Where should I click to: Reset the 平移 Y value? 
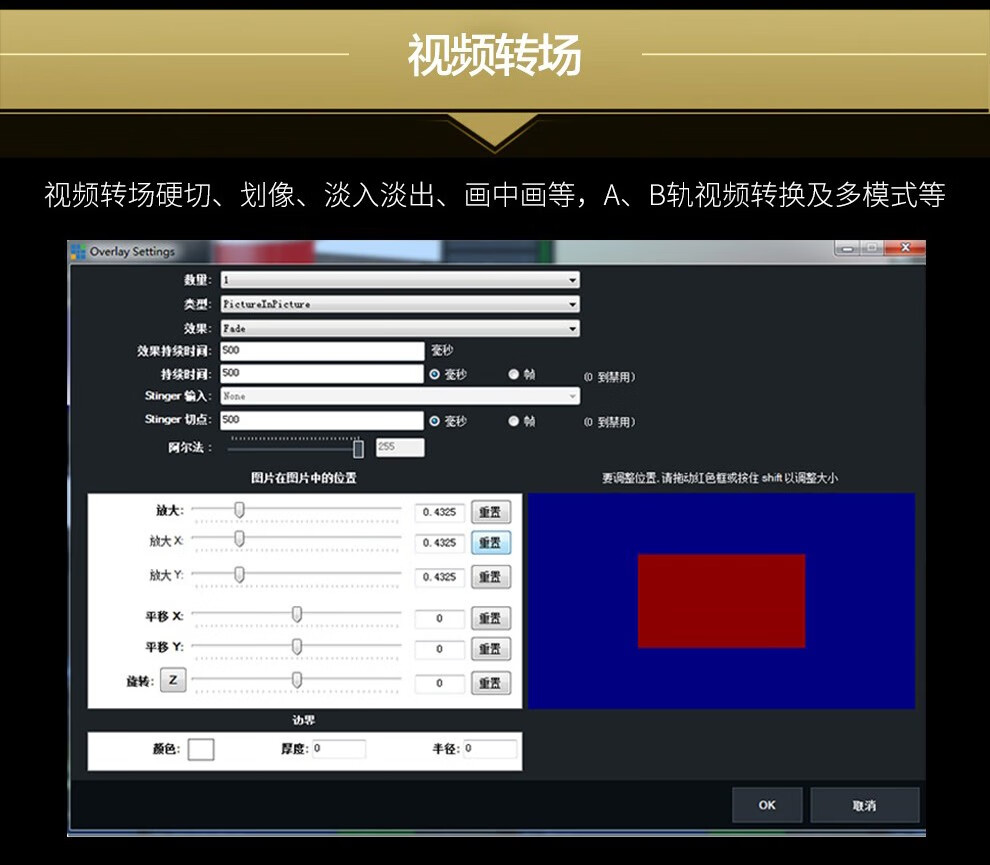490,649
